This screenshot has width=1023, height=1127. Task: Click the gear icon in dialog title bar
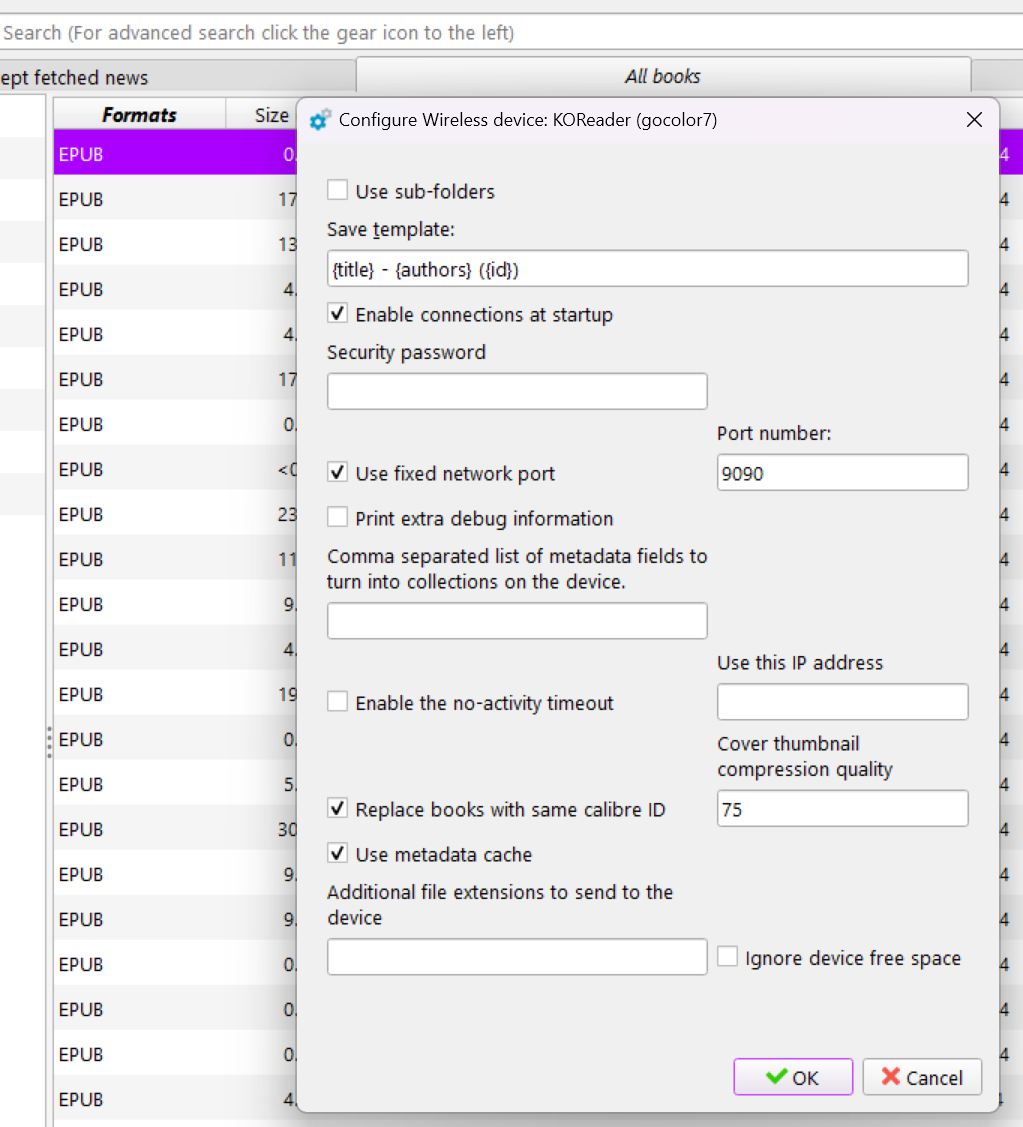click(x=320, y=120)
